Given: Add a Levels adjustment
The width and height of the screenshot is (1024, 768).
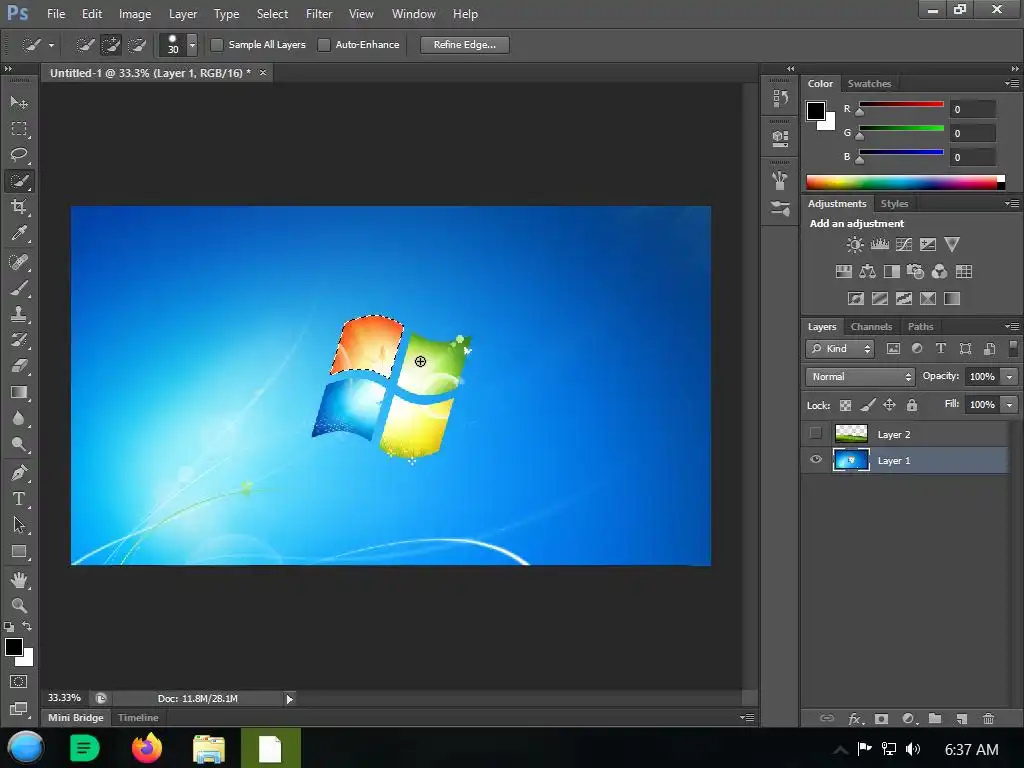Looking at the screenshot, I should [880, 245].
